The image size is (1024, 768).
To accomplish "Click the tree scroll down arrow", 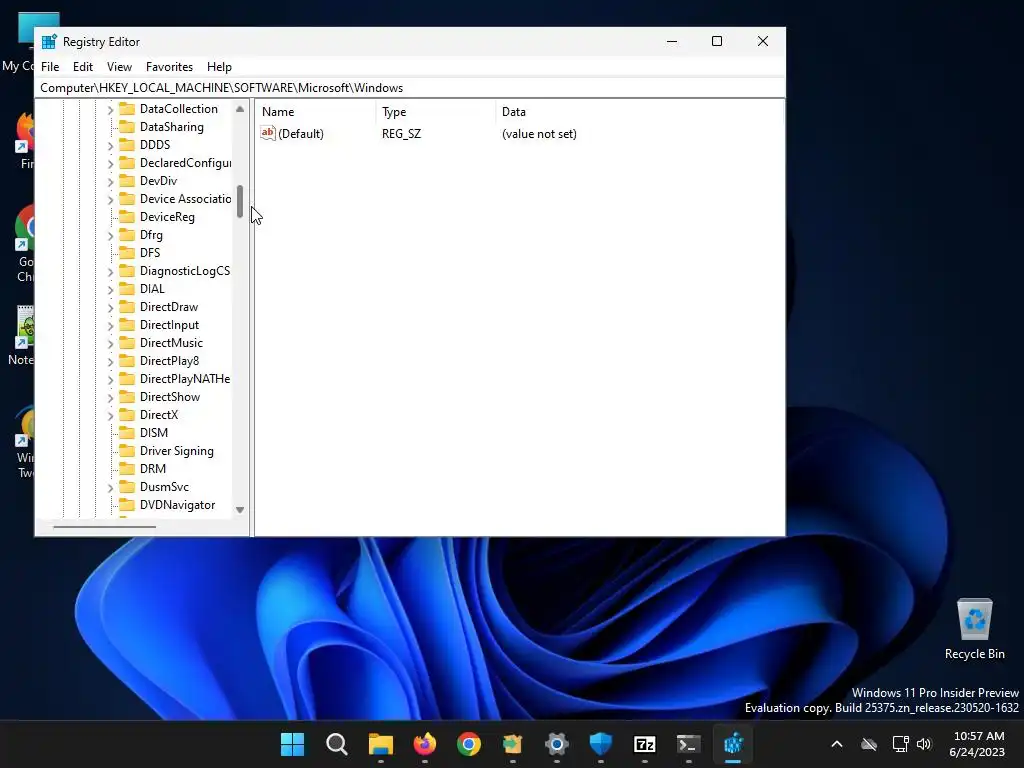I will 240,510.
